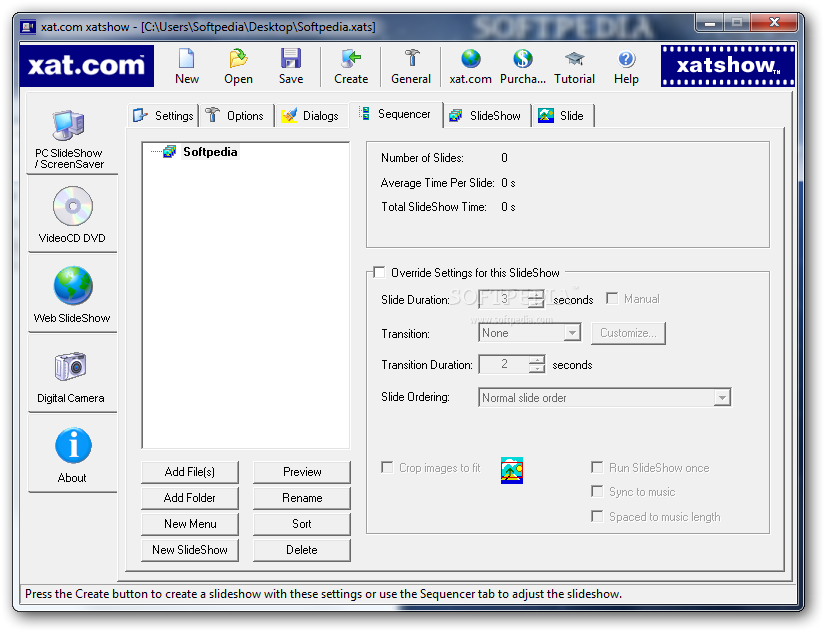Go to the SlideShow tab
The height and width of the screenshot is (632, 825).
487,116
